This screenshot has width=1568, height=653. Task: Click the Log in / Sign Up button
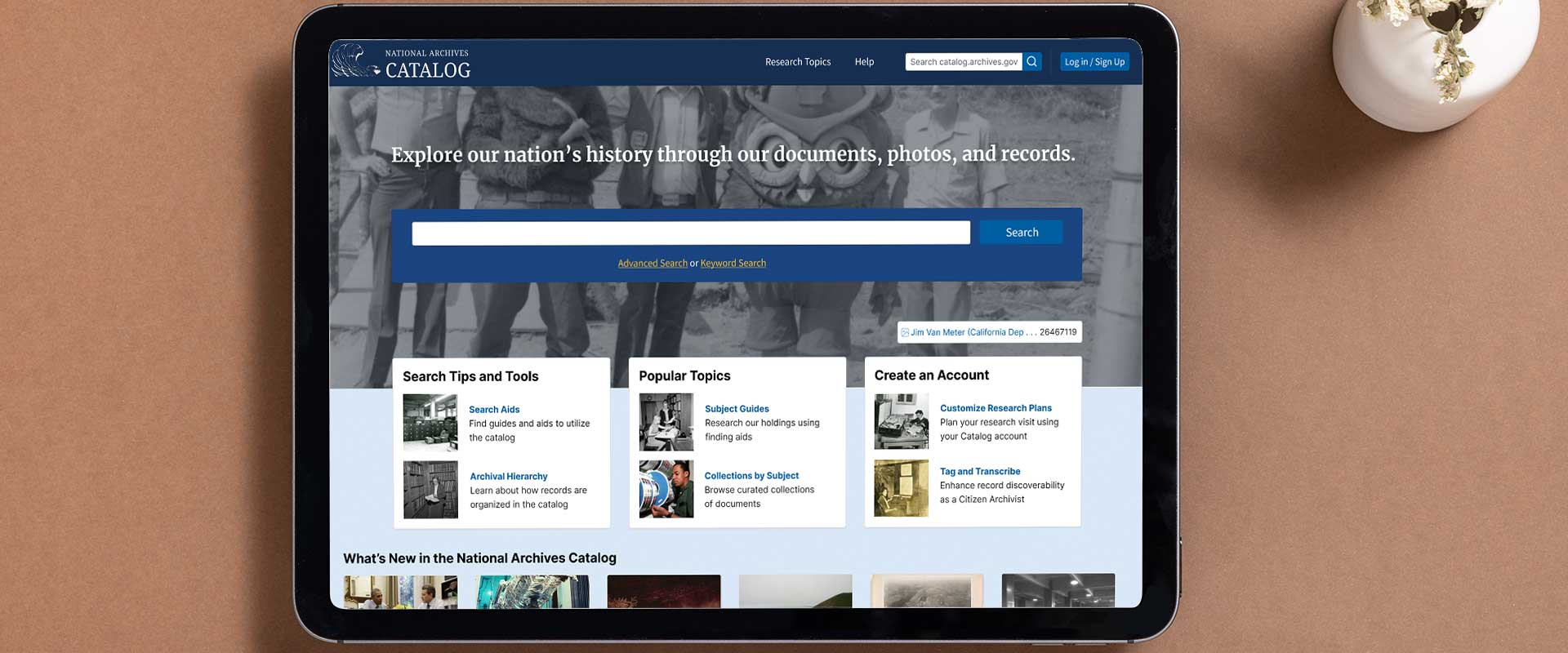coord(1094,62)
